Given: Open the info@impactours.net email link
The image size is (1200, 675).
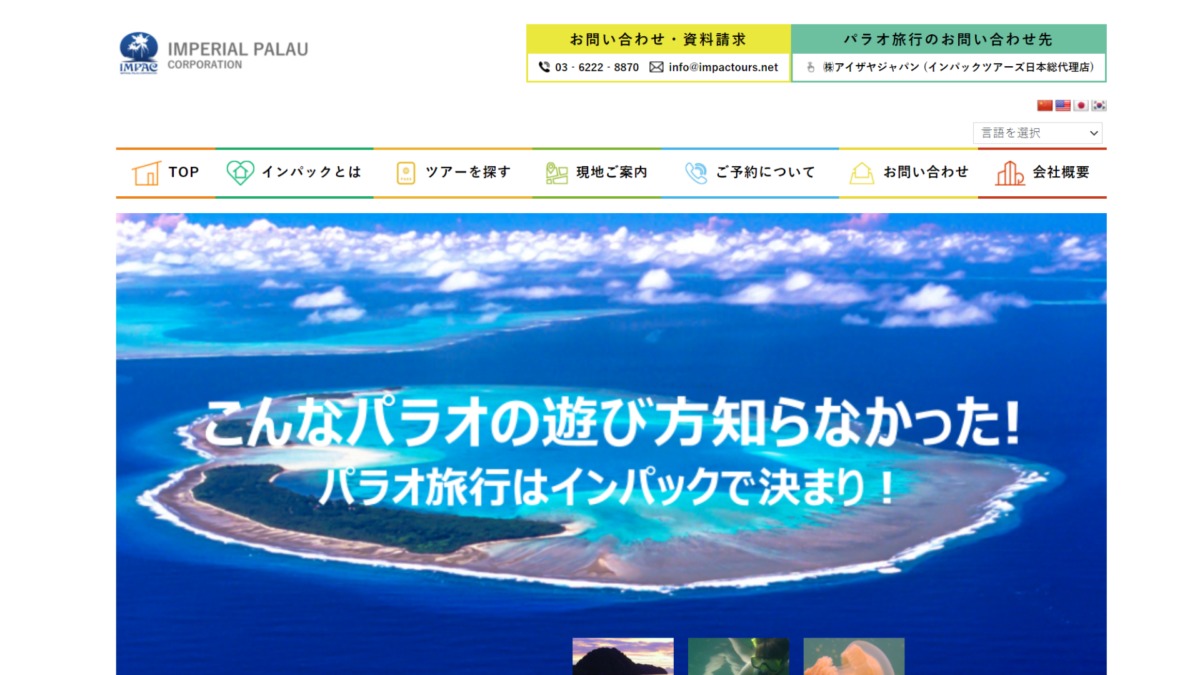Looking at the screenshot, I should tap(723, 67).
